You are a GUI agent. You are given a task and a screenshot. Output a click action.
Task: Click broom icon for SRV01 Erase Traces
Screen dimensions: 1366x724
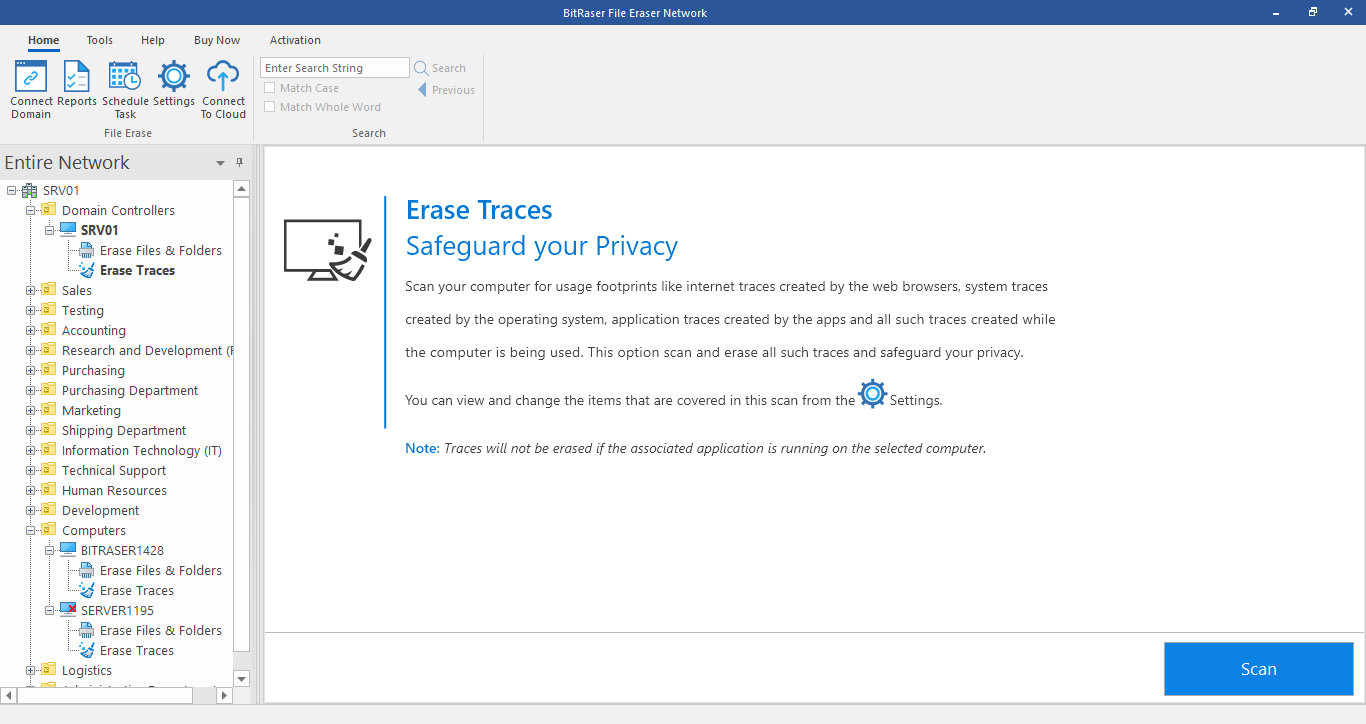tap(87, 270)
